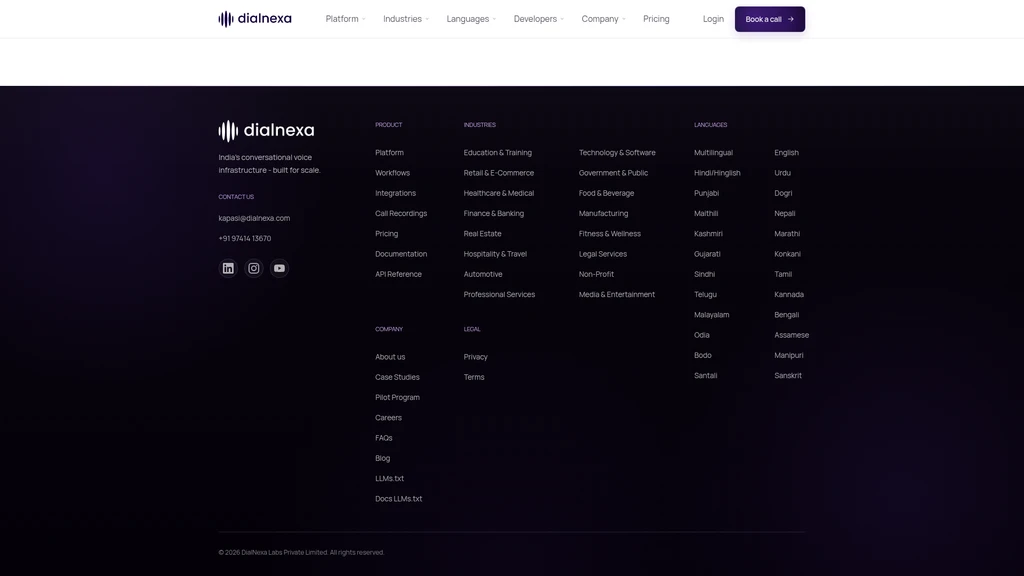The image size is (1024, 576).
Task: Expand the Platform dropdown menu
Action: point(345,19)
